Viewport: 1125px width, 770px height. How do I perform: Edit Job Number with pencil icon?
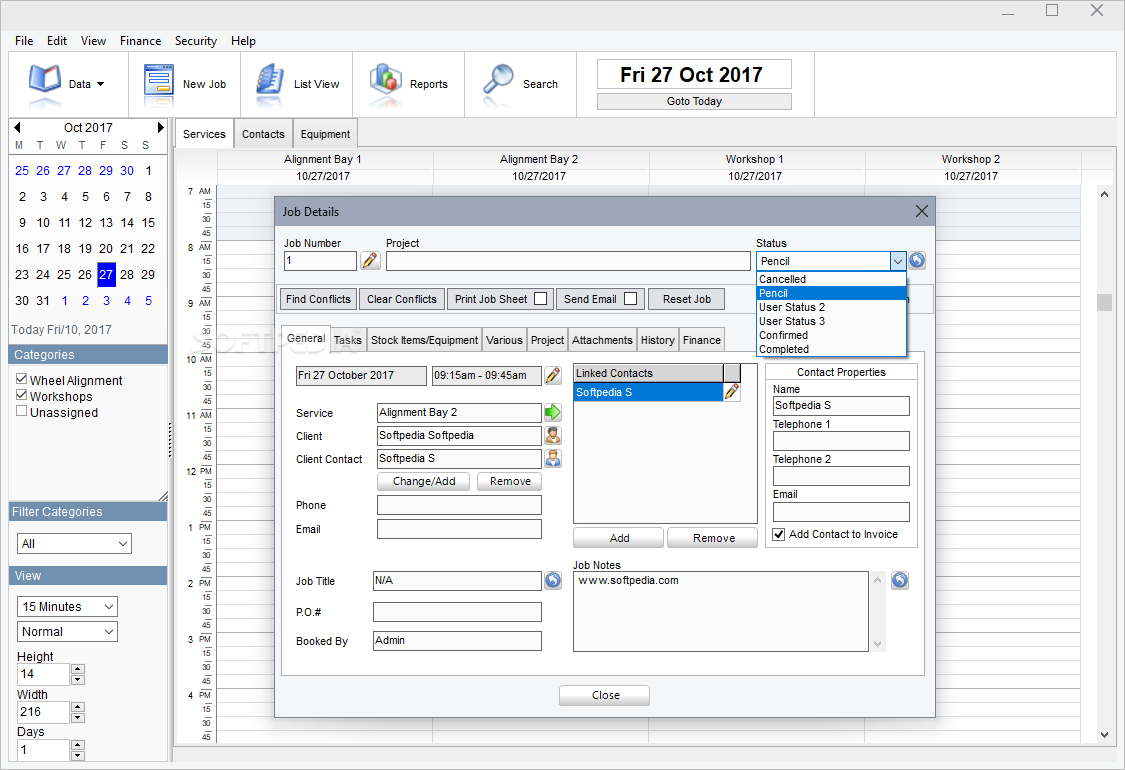[370, 260]
